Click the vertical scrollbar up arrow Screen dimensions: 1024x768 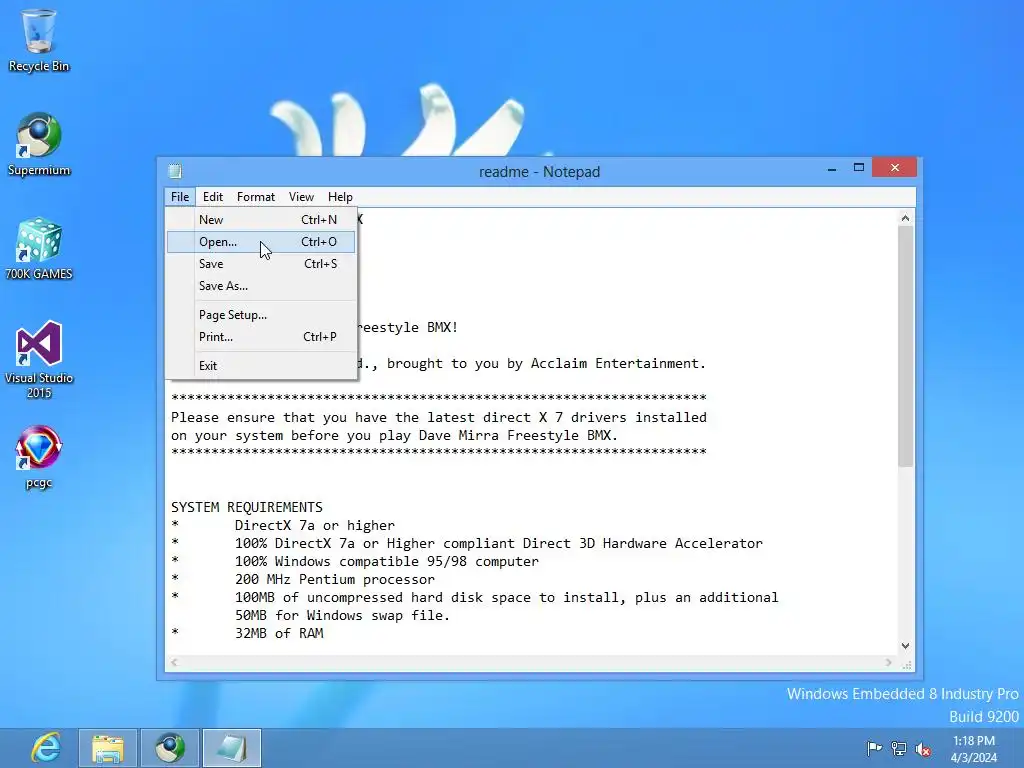coord(905,218)
